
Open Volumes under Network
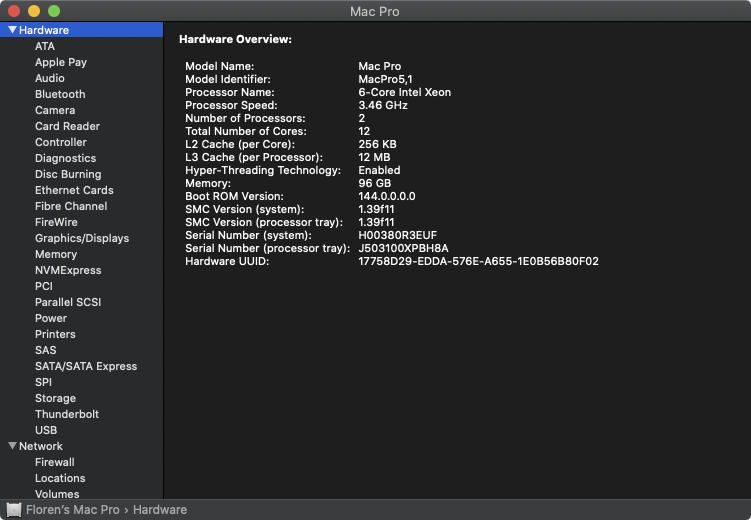click(x=57, y=494)
